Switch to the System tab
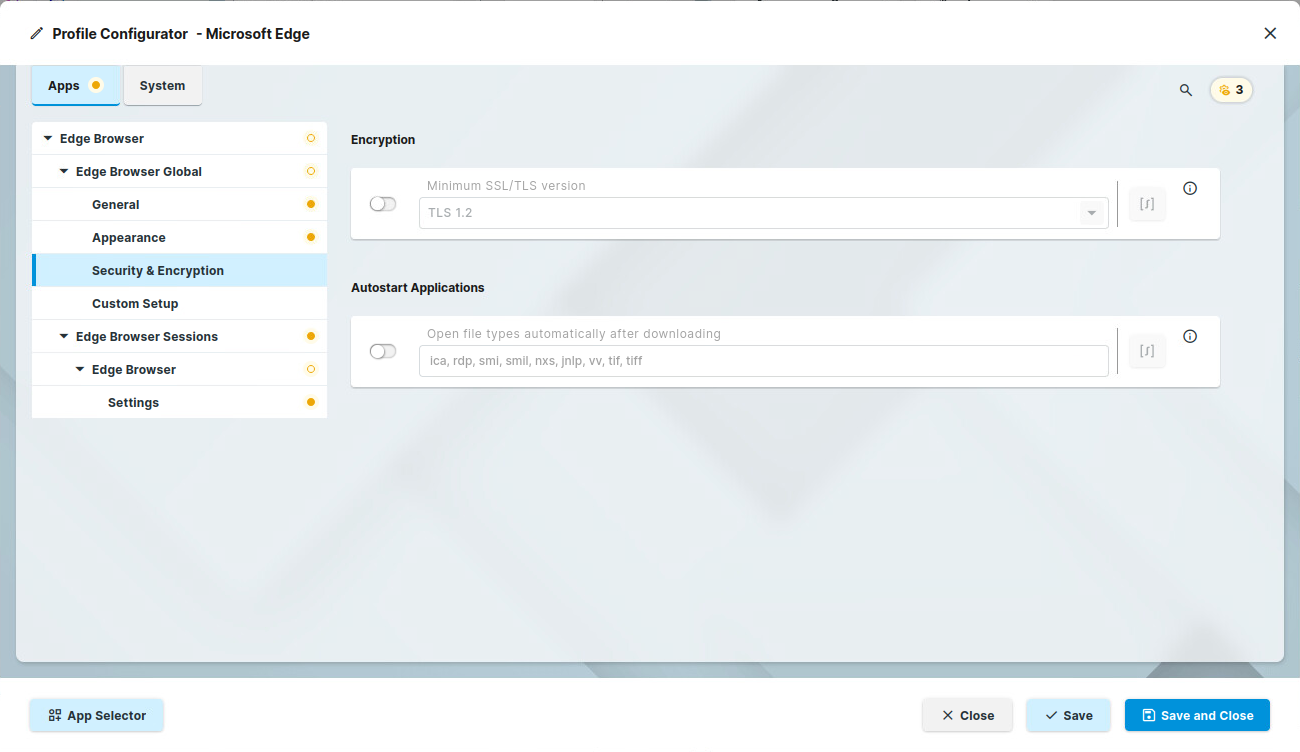Screen dimensions: 1300x752 coord(162,86)
